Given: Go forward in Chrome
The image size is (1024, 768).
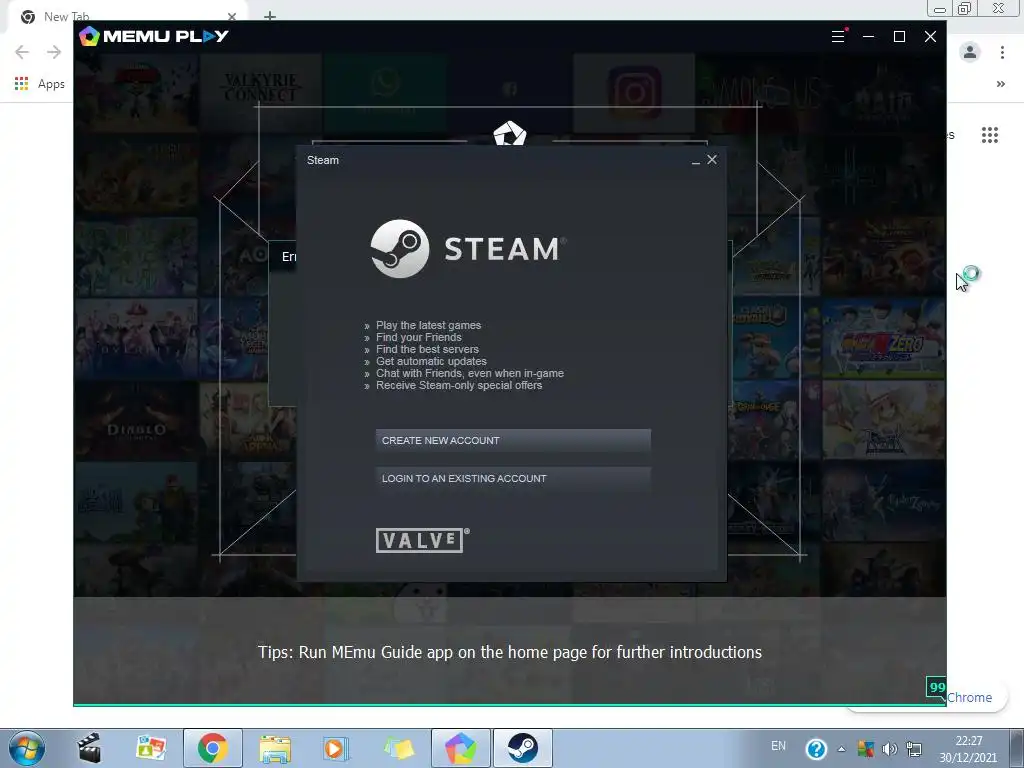Looking at the screenshot, I should click(54, 52).
